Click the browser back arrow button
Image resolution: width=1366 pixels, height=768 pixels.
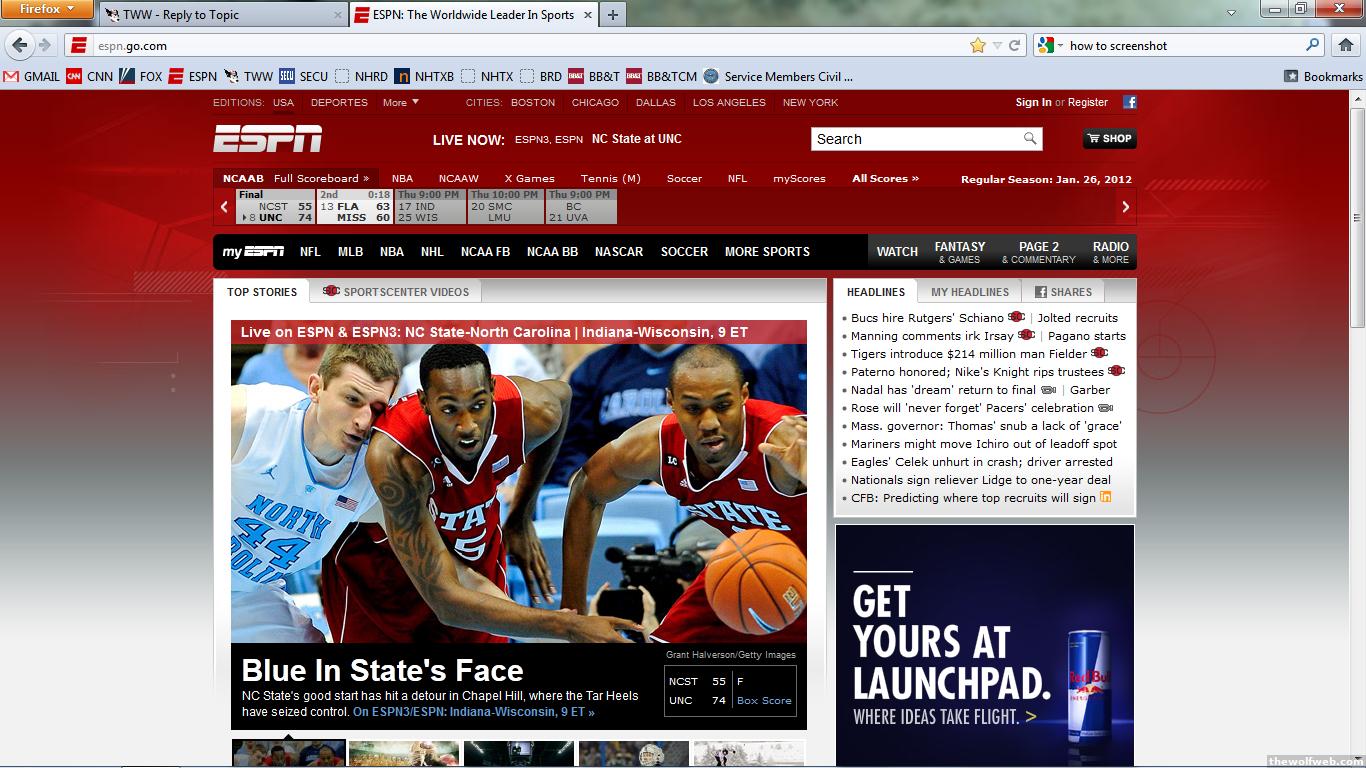pos(20,45)
